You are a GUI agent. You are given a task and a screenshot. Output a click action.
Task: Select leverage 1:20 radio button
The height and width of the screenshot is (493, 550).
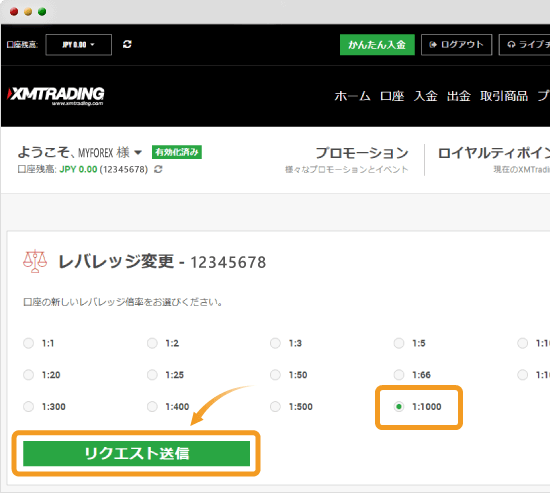[28, 375]
